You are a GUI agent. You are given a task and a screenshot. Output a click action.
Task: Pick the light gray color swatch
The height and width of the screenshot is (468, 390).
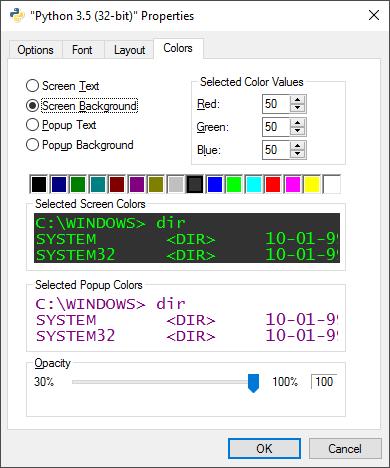(x=176, y=184)
